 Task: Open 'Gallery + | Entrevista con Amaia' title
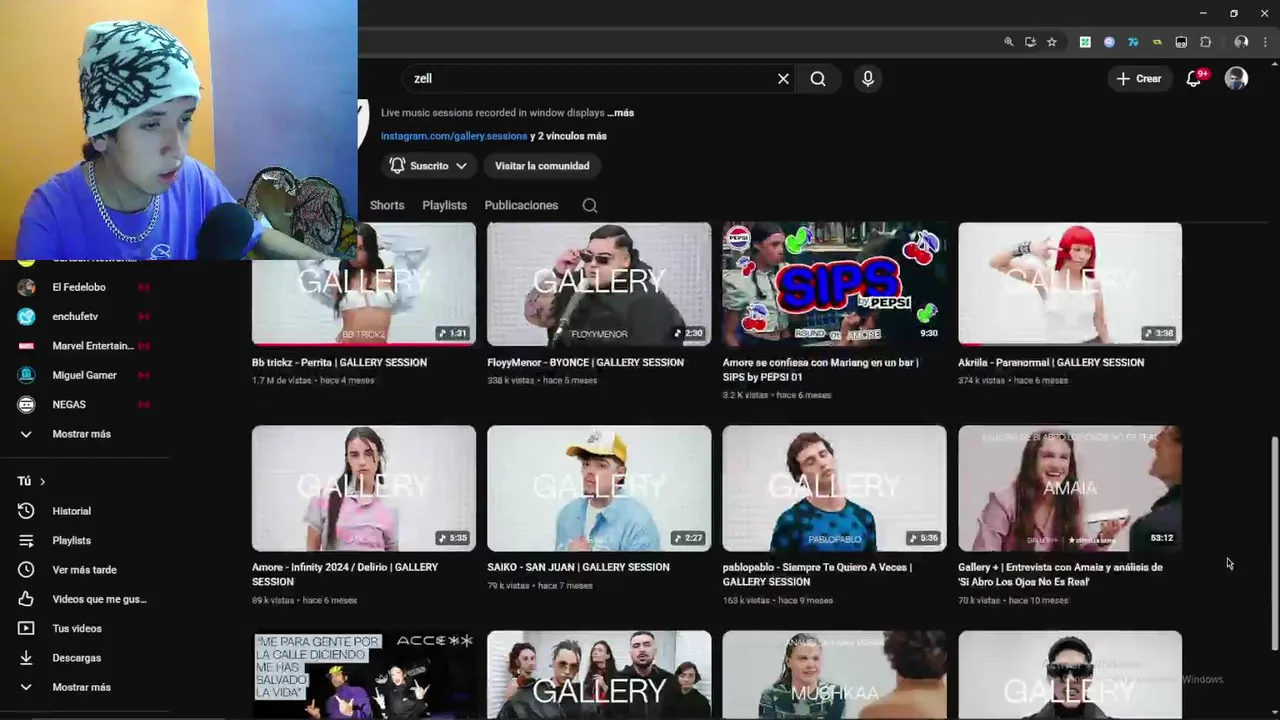coord(1060,574)
